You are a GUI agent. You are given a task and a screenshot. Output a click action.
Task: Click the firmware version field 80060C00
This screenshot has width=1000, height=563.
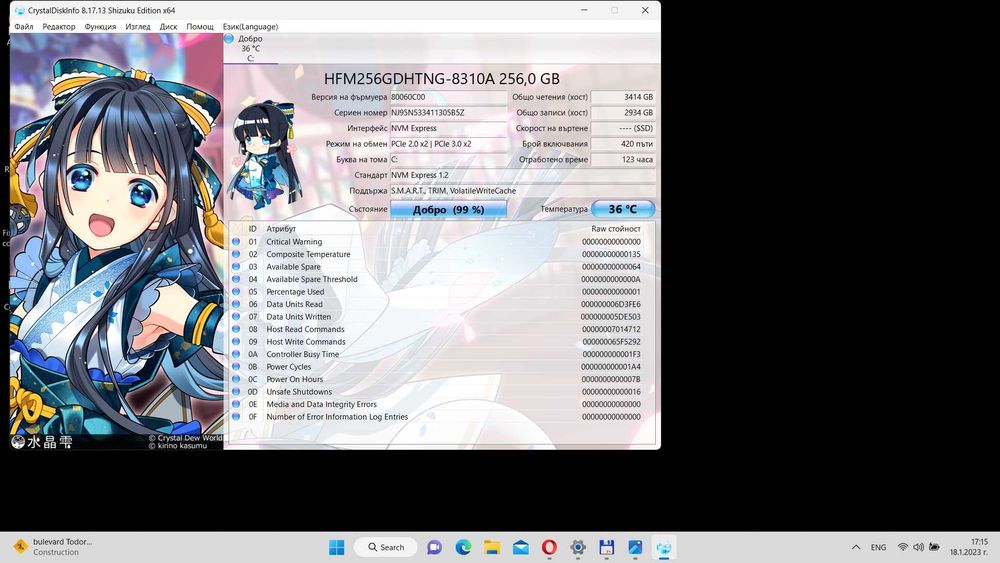pyautogui.click(x=448, y=97)
